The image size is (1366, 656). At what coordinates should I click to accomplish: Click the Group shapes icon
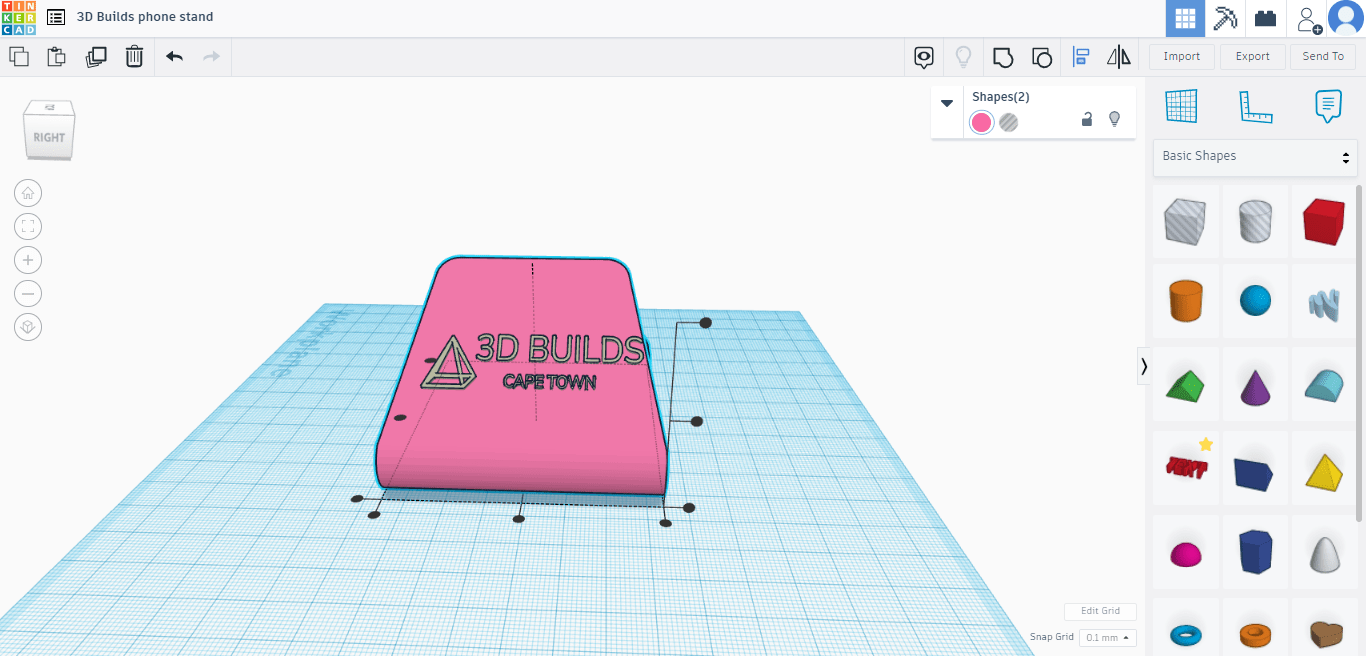click(x=1002, y=57)
